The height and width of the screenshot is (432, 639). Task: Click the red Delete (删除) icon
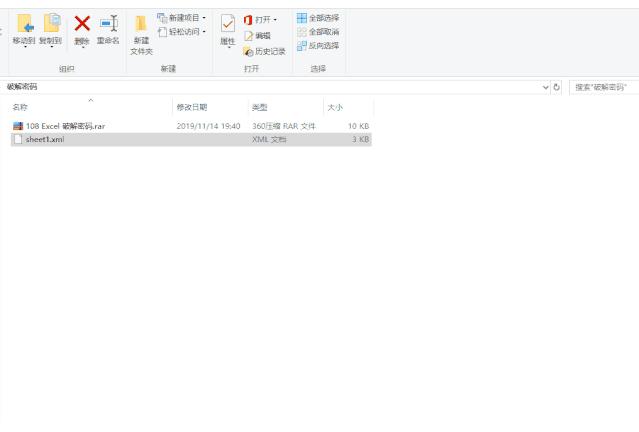(x=82, y=23)
